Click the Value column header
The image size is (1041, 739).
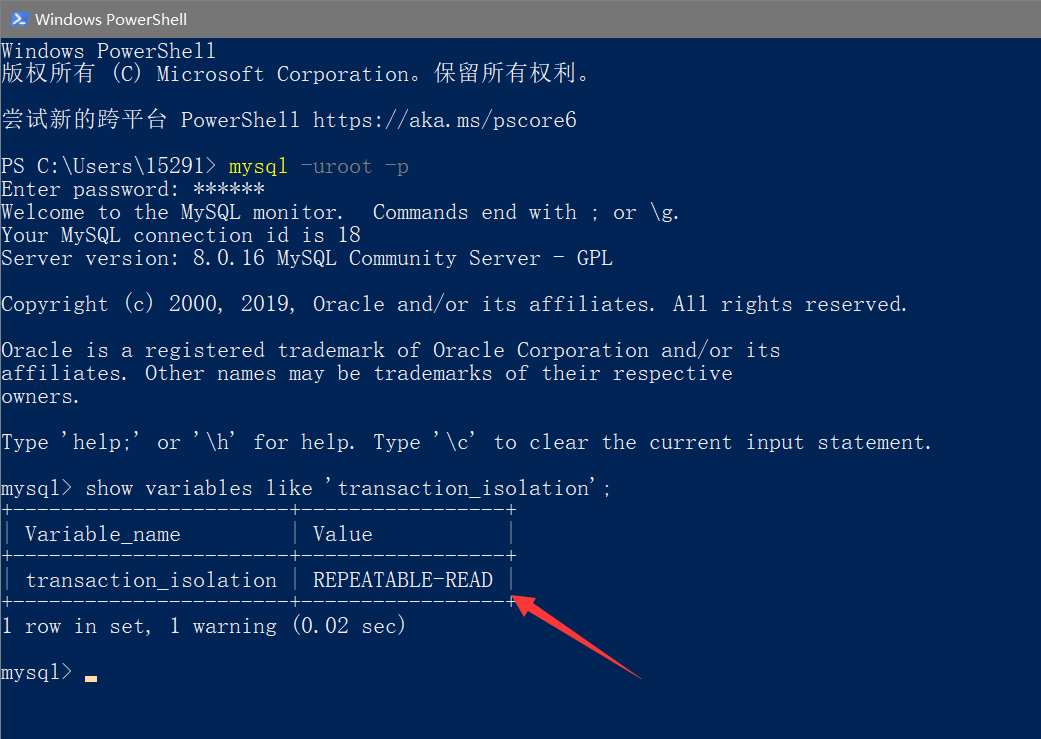342,534
